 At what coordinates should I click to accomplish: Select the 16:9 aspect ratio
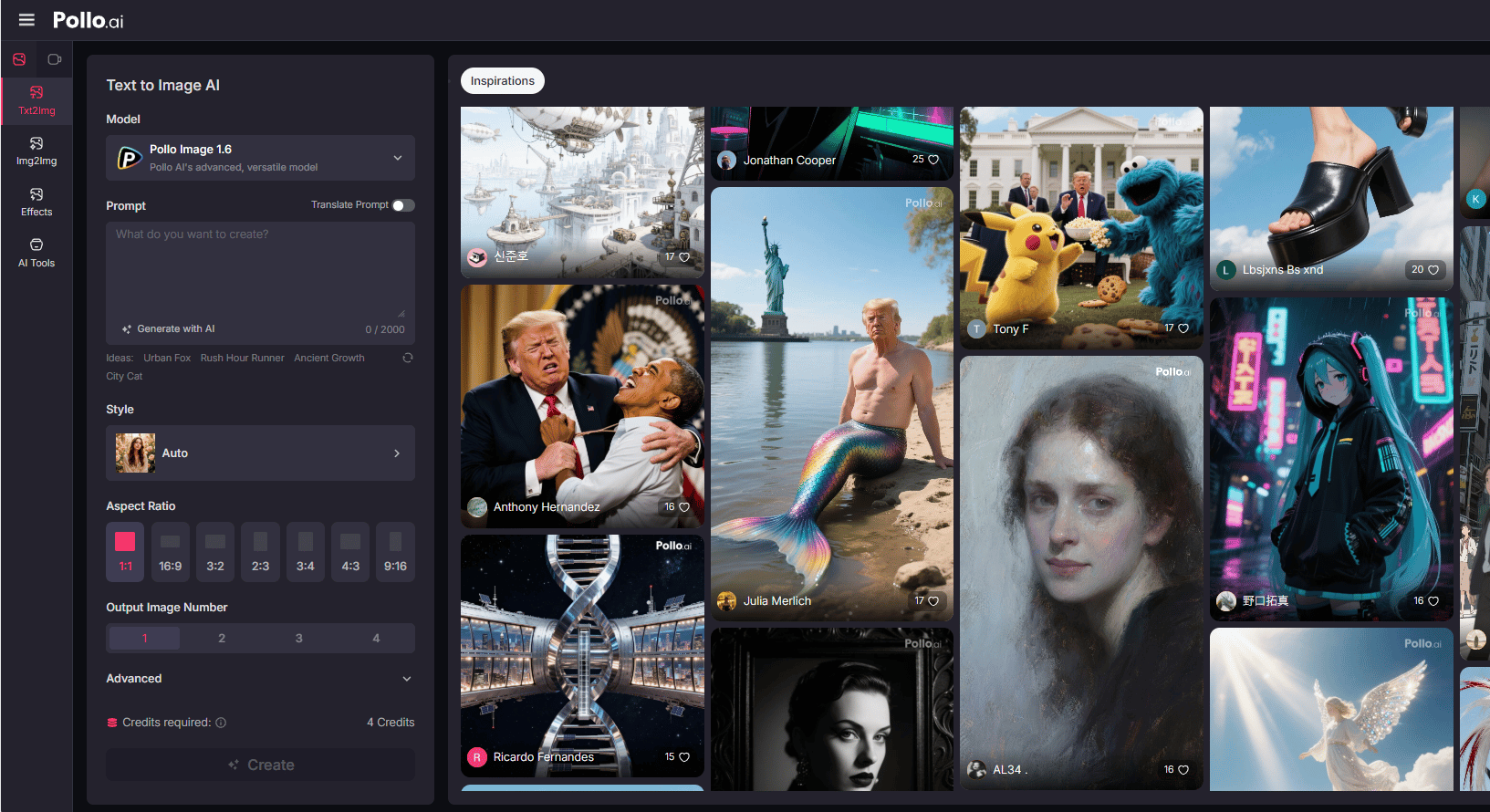pyautogui.click(x=171, y=552)
